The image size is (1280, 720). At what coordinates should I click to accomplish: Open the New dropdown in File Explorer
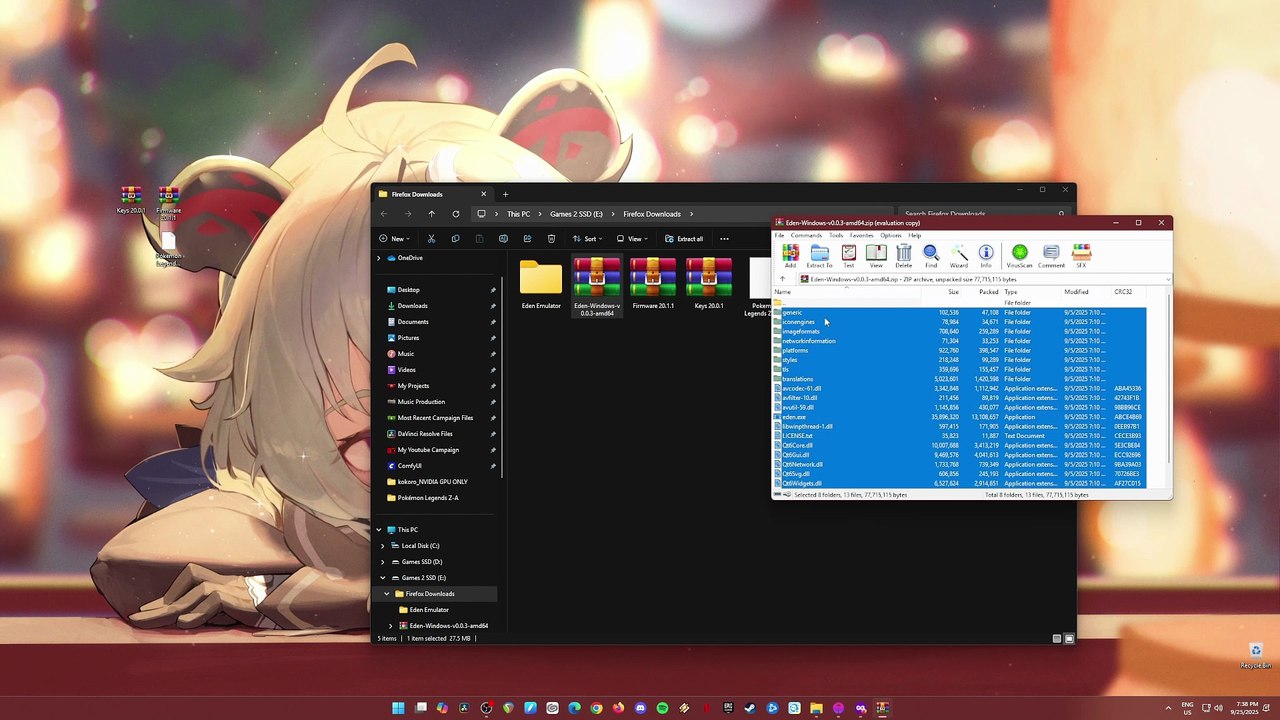(x=395, y=239)
